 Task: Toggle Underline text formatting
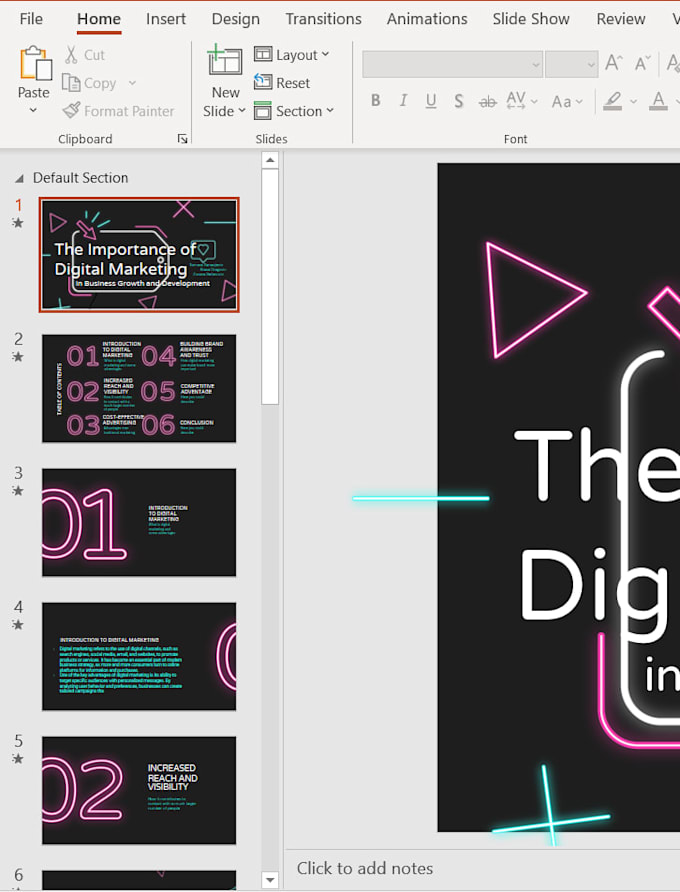pos(431,101)
